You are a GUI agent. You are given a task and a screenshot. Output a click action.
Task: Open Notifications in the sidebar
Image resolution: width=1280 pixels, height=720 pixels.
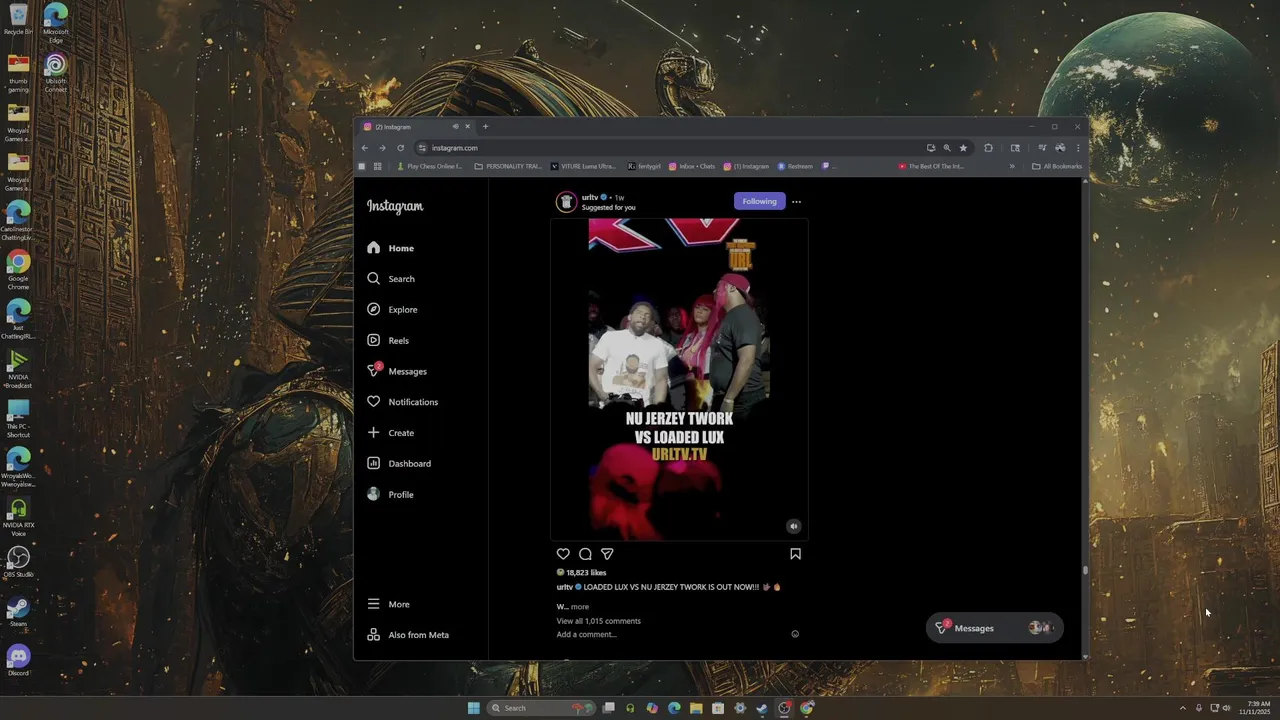coord(402,402)
